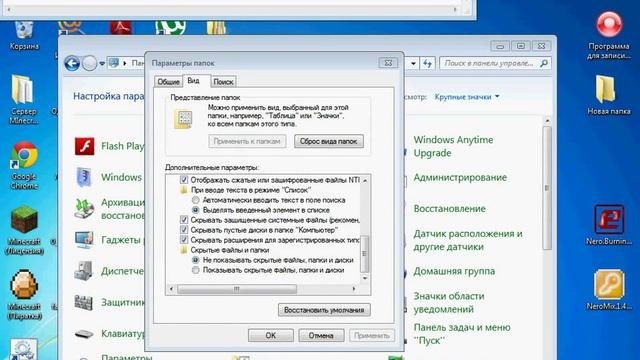The width and height of the screenshot is (640, 360).
Task: Click the settings list scroll-left arrow
Action: pos(171,289)
